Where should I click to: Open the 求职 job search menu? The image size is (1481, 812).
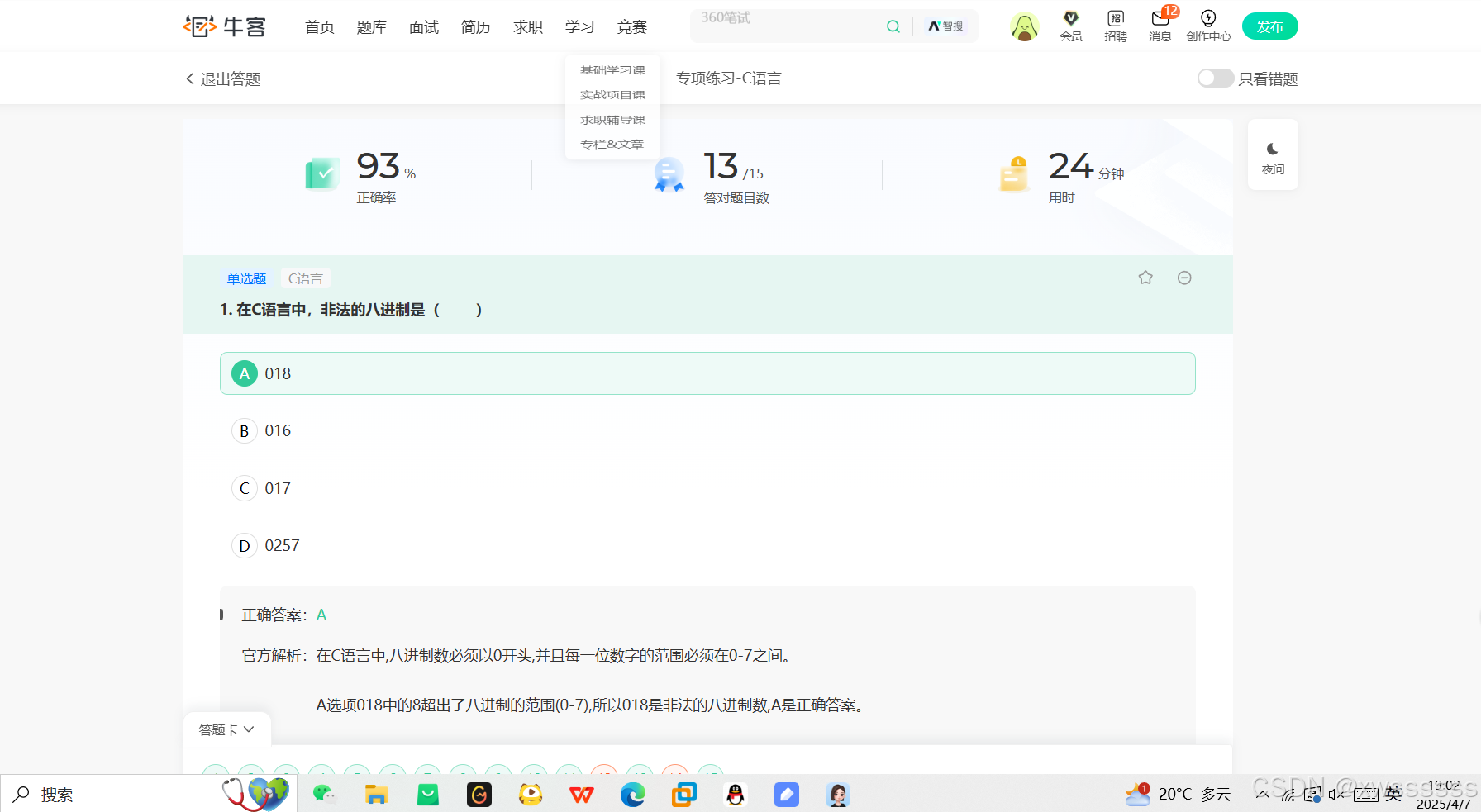pos(528,27)
